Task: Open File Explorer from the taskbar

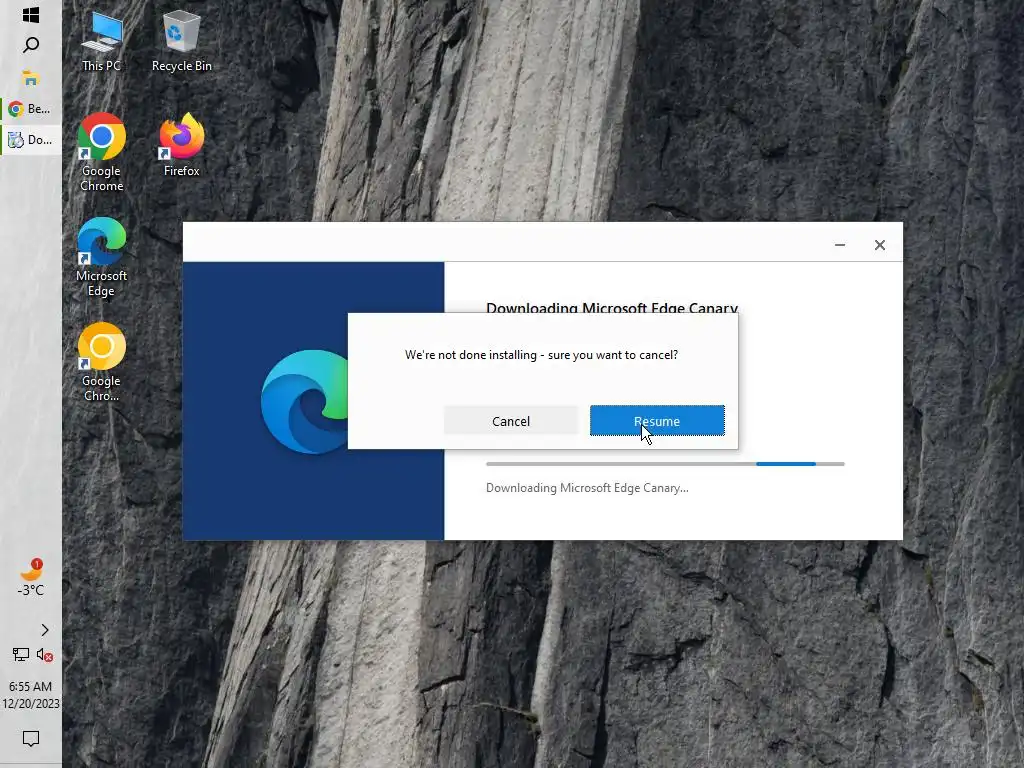Action: [x=31, y=78]
